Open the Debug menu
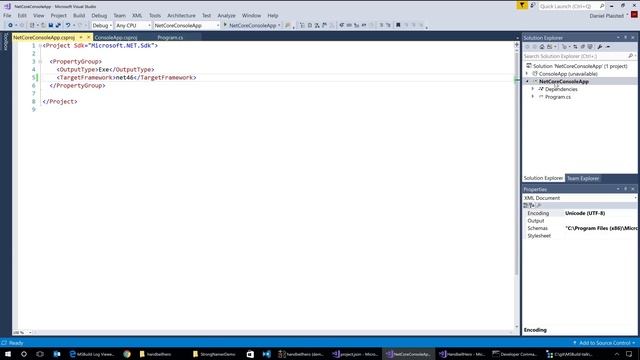 pos(99,16)
